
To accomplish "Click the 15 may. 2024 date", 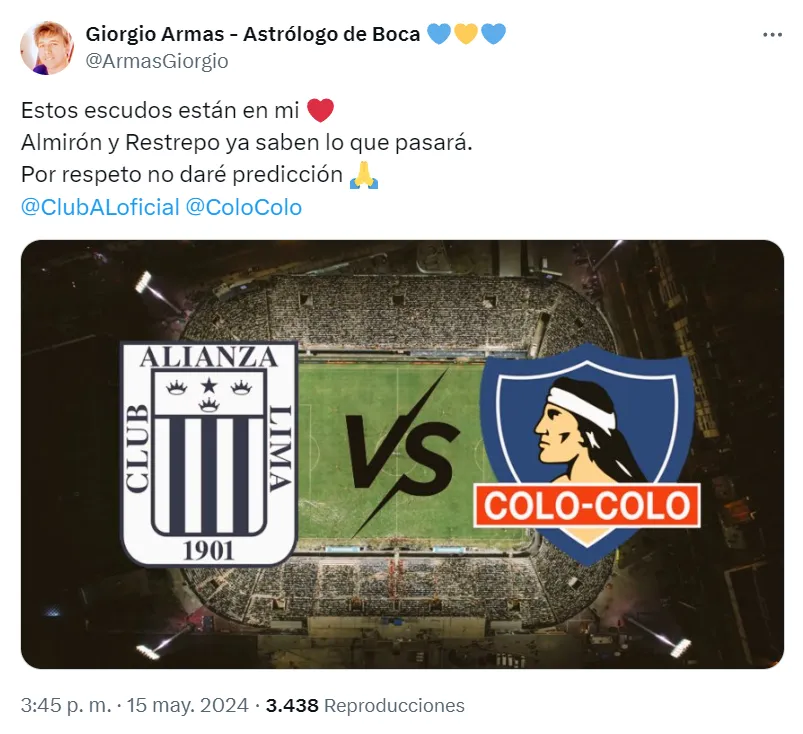I will [x=187, y=705].
